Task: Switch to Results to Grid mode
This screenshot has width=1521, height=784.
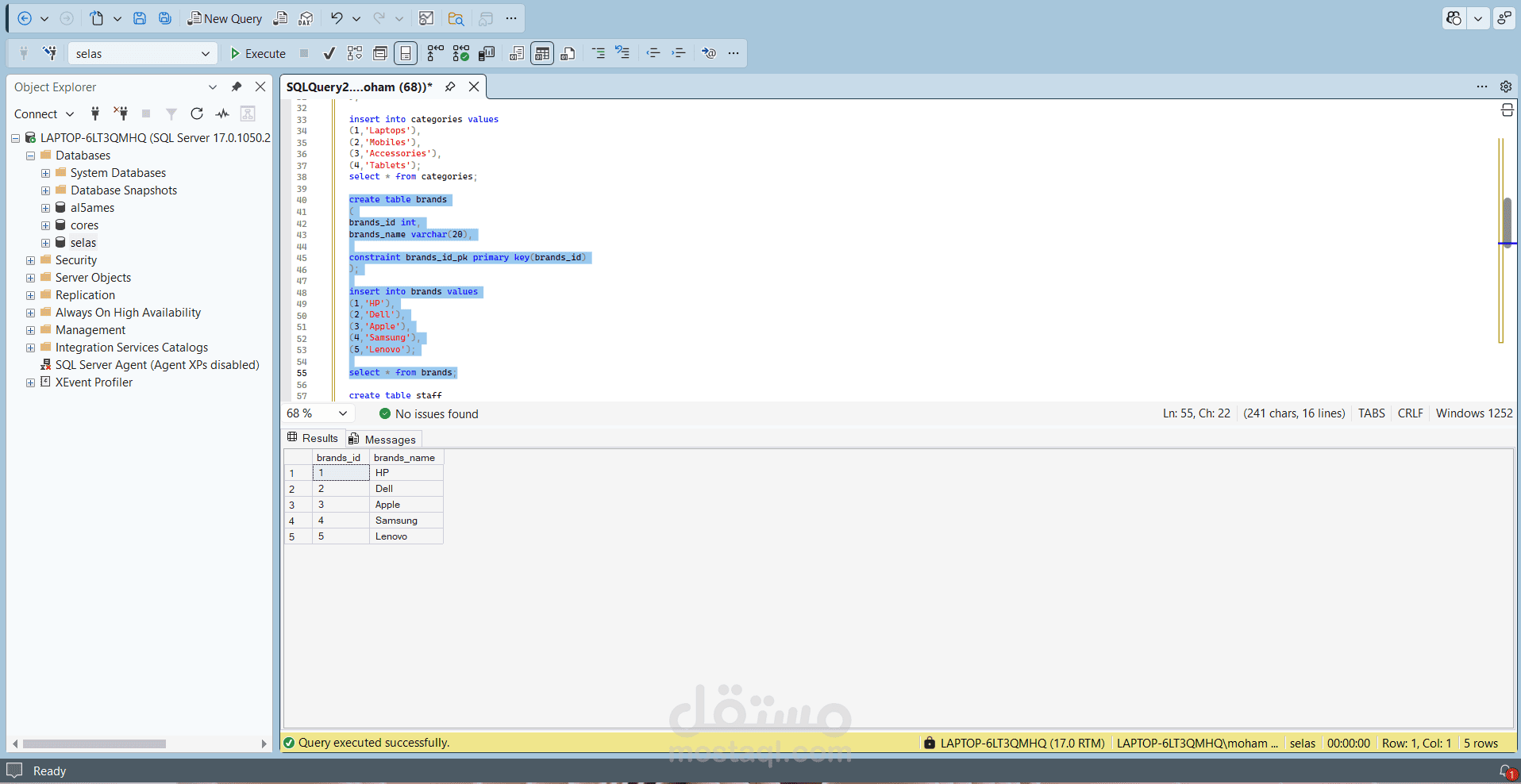Action: pos(542,53)
